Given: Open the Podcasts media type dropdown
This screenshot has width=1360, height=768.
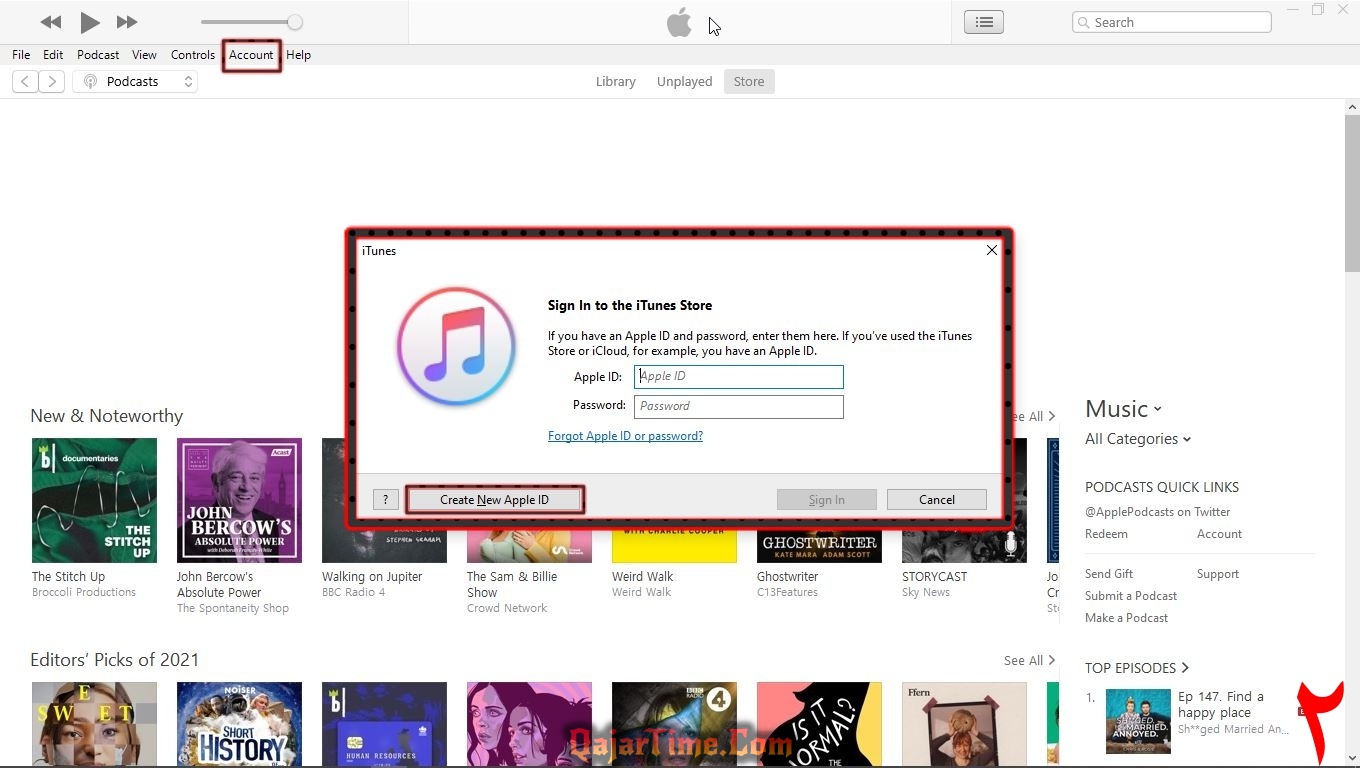Looking at the screenshot, I should tap(135, 82).
